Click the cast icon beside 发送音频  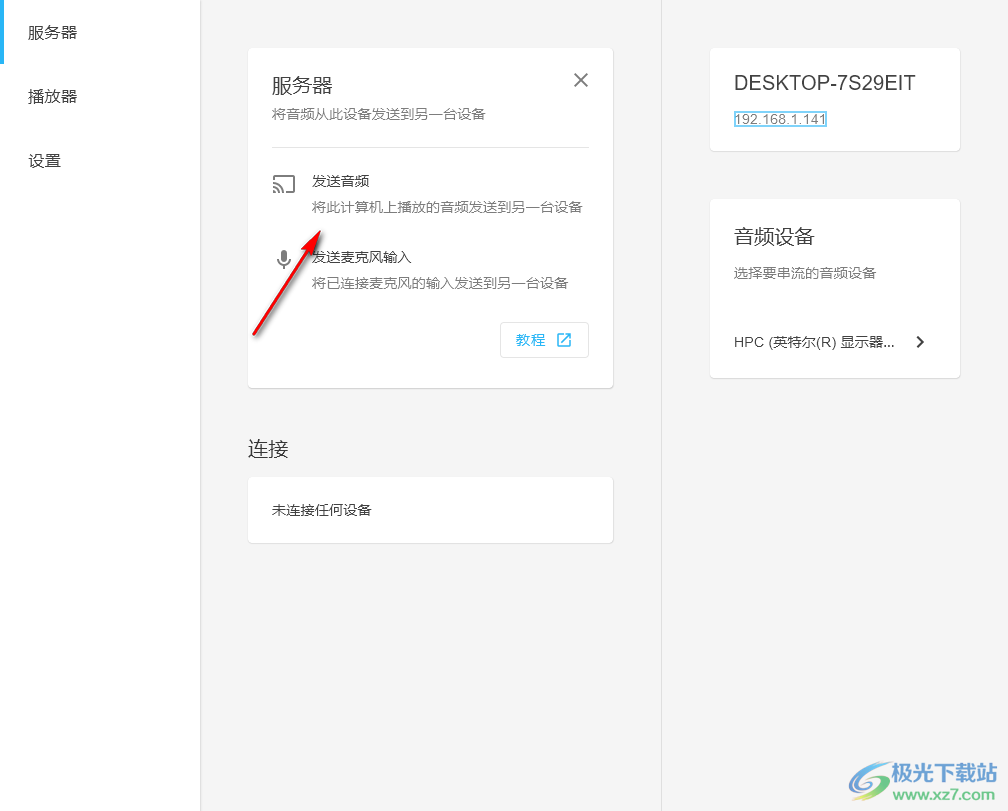(x=284, y=184)
